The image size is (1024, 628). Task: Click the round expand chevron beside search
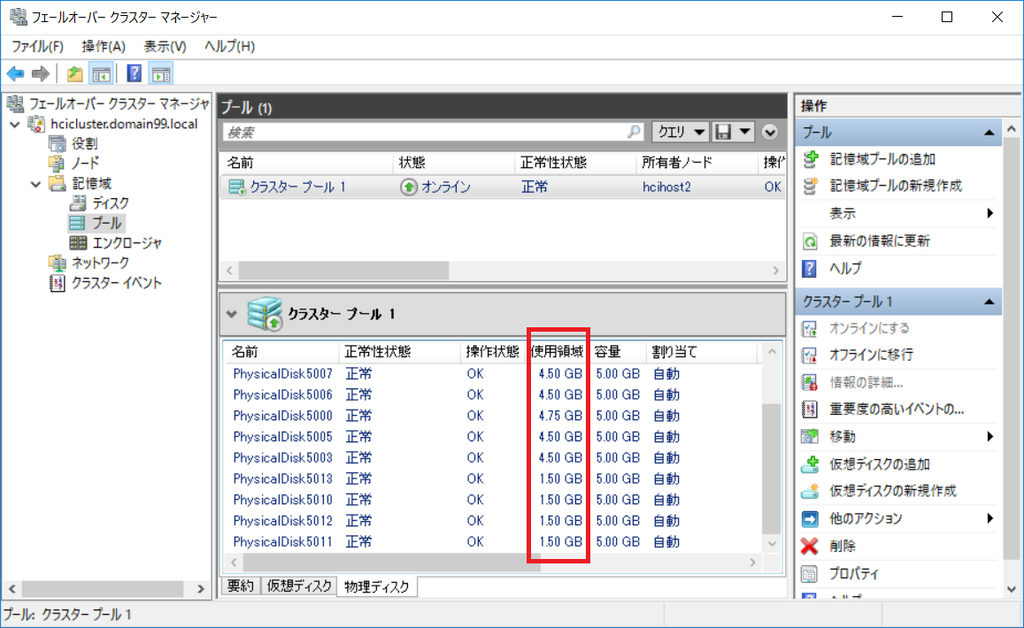(x=770, y=132)
